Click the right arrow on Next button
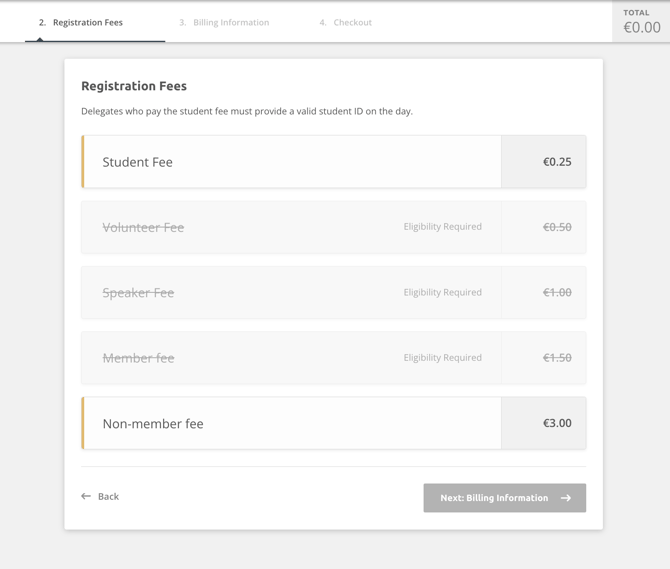 (x=566, y=498)
